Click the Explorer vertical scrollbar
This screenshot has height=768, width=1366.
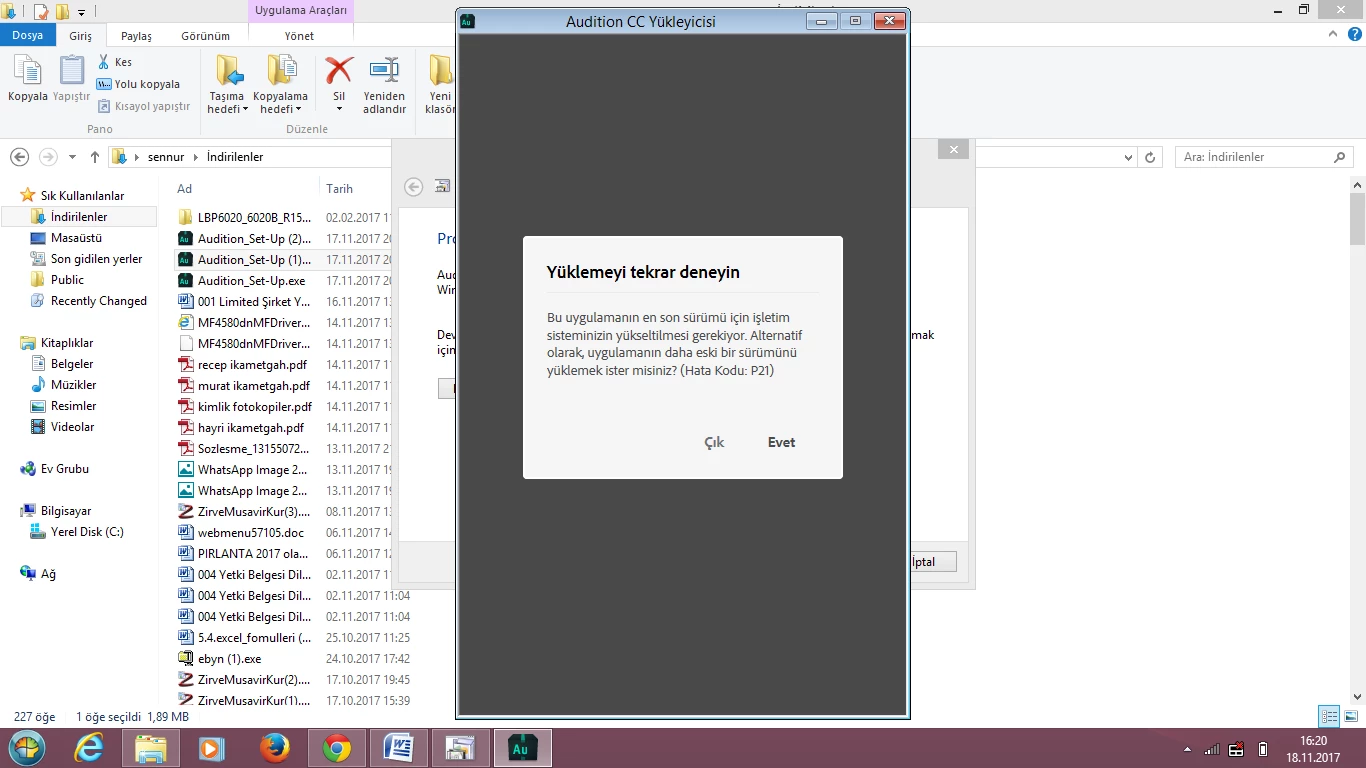[1357, 442]
